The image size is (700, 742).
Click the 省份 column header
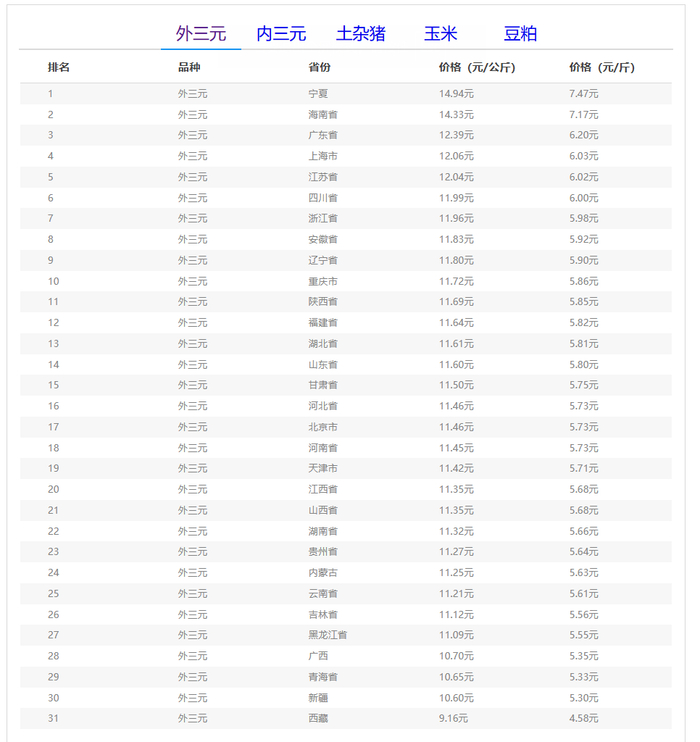[x=319, y=67]
